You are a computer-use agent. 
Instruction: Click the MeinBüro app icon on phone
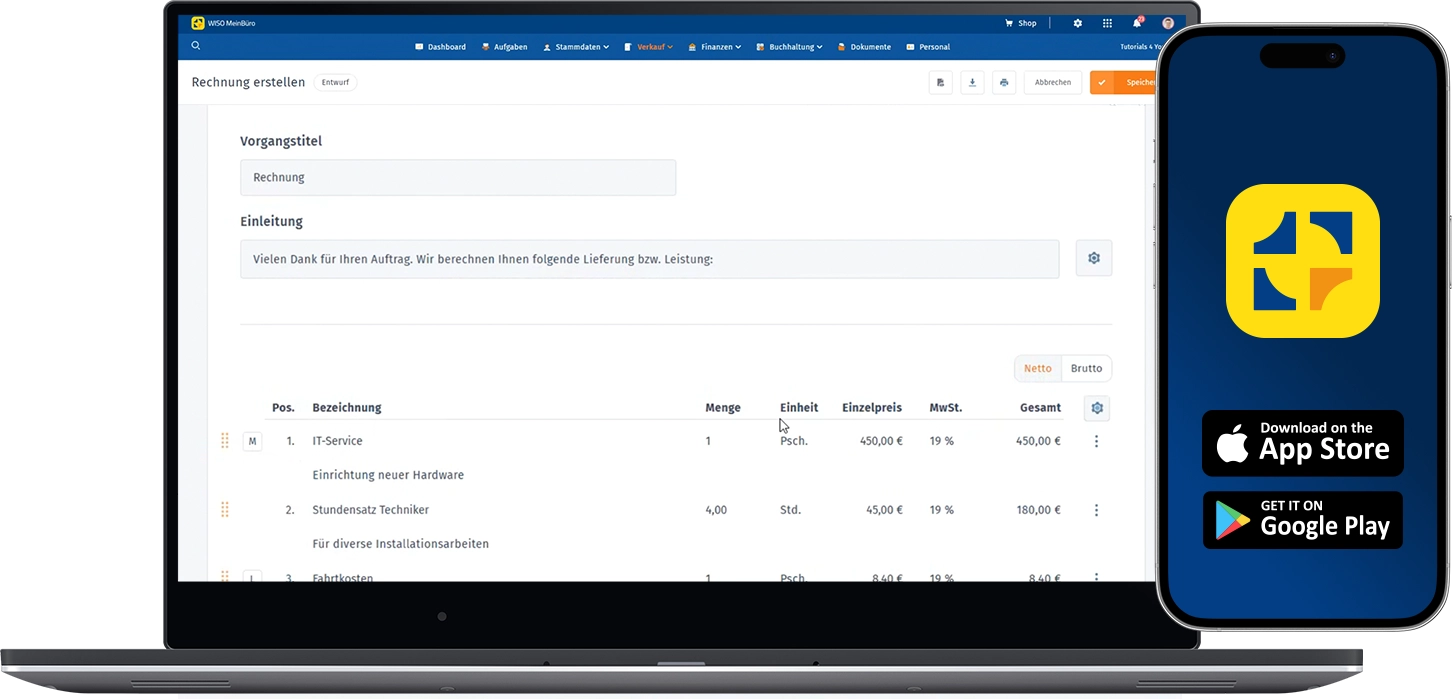(1302, 261)
